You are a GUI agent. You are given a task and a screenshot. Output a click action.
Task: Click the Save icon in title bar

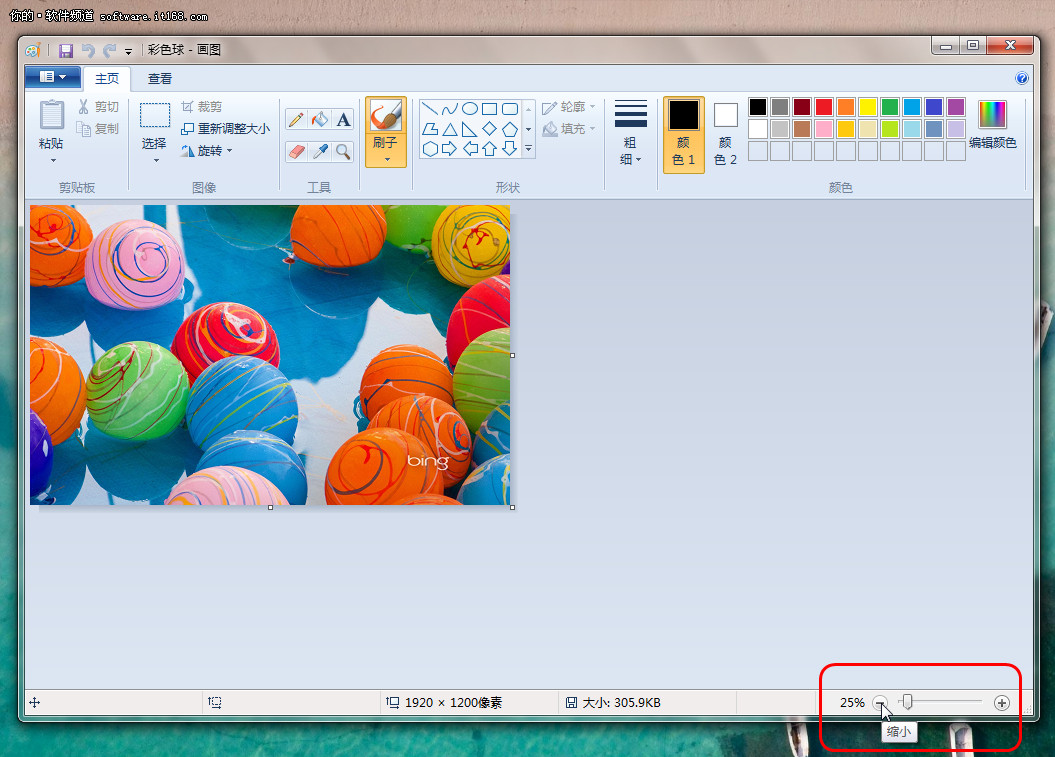65,50
